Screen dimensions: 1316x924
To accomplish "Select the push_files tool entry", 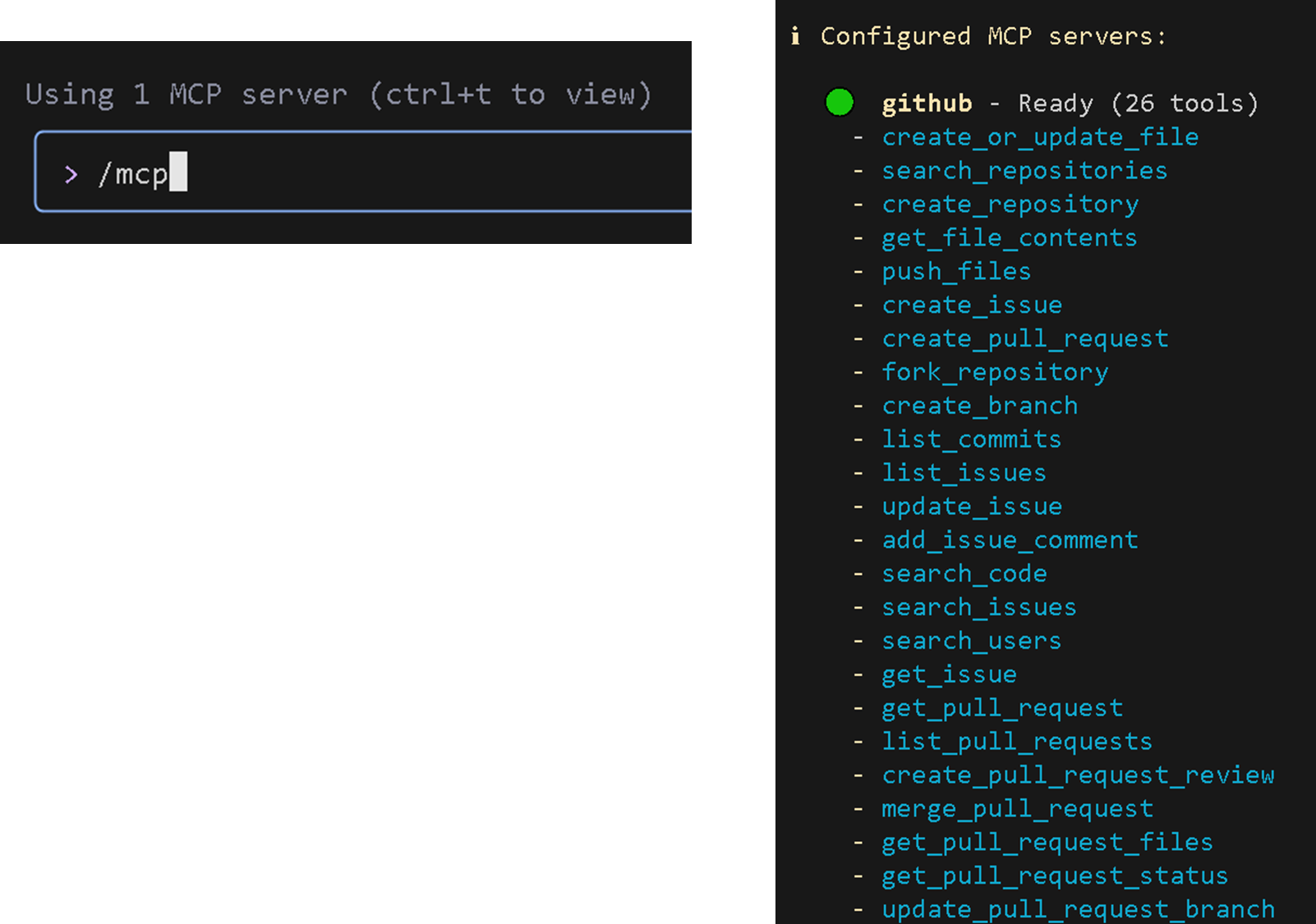I will pyautogui.click(x=956, y=272).
